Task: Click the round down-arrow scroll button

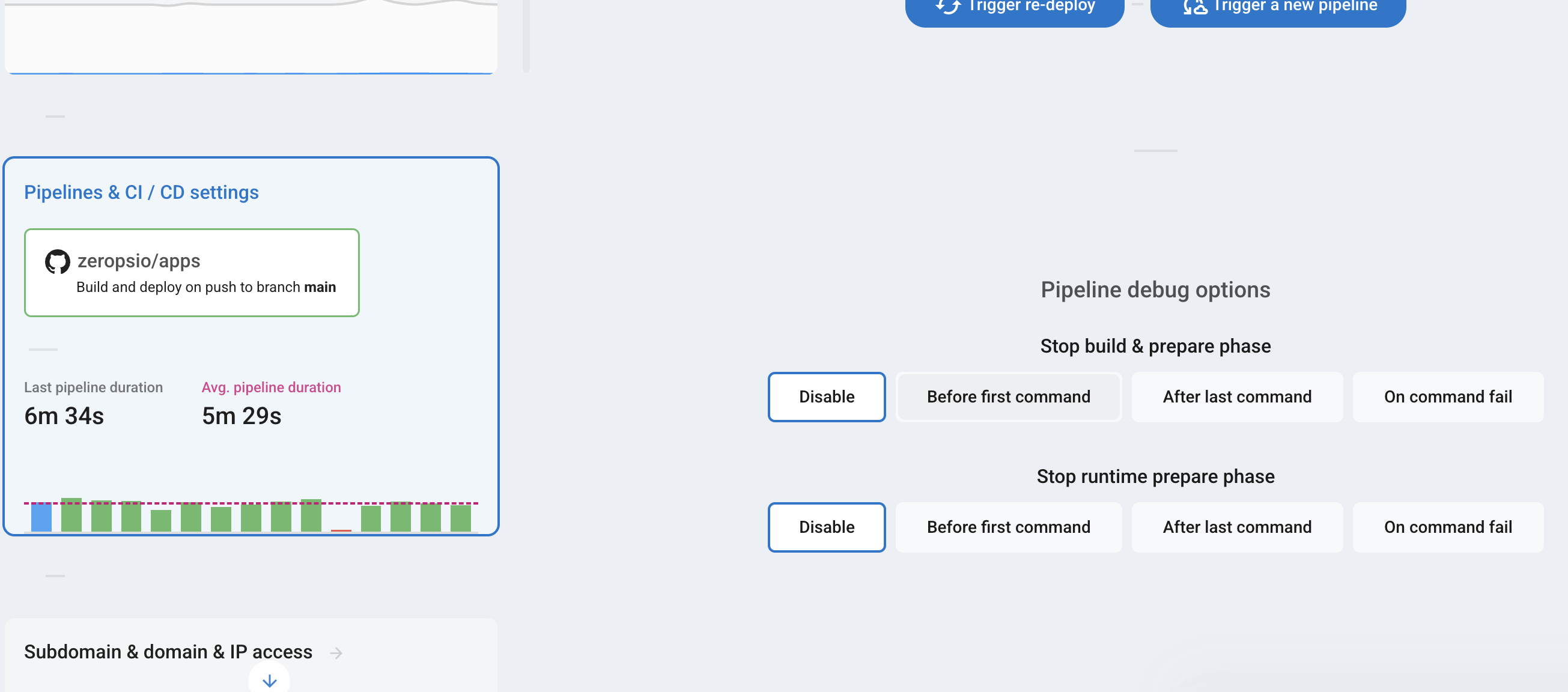Action: click(x=269, y=680)
